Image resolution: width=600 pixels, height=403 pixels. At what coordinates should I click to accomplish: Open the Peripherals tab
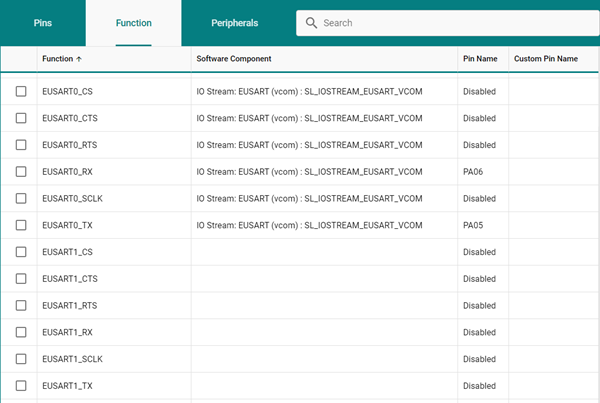[x=234, y=22]
